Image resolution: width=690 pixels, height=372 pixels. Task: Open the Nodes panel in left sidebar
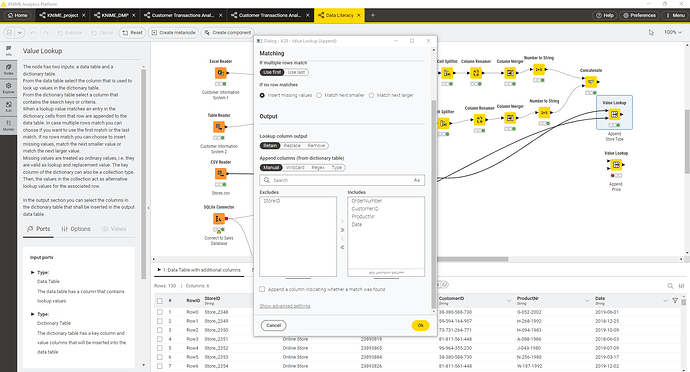[x=8, y=69]
